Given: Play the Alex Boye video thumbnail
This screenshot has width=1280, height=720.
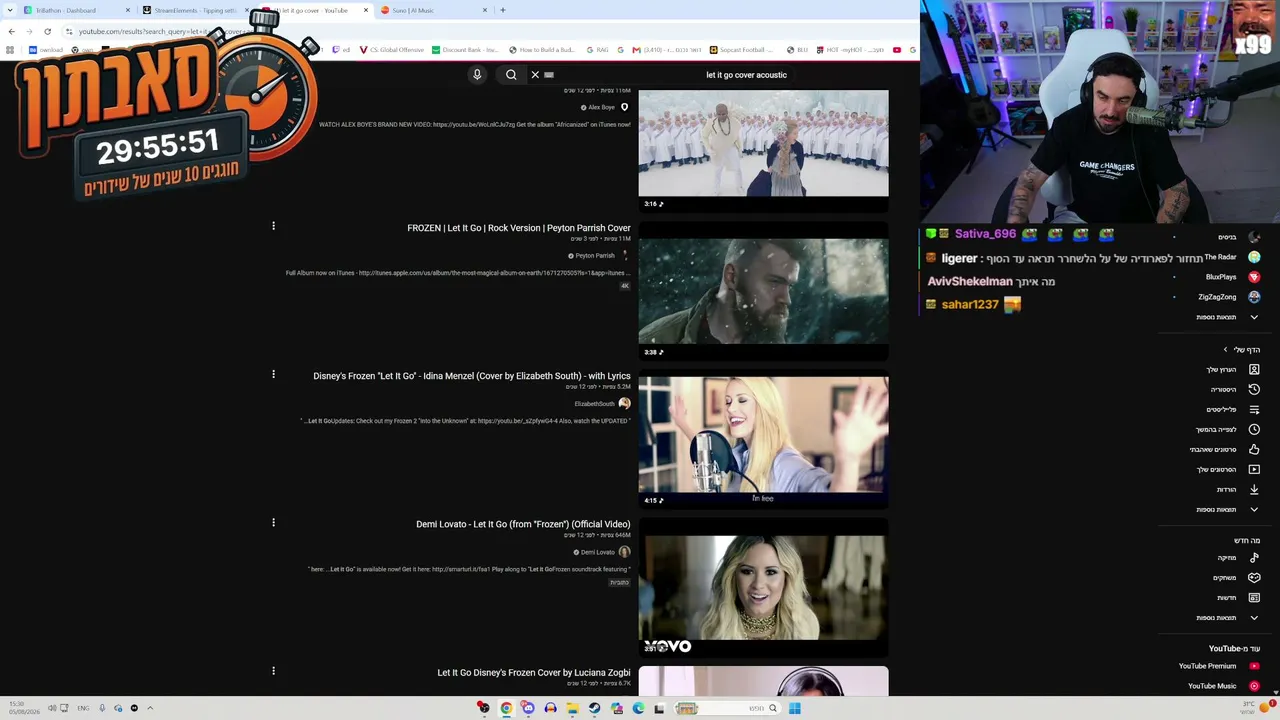Looking at the screenshot, I should pos(763,150).
